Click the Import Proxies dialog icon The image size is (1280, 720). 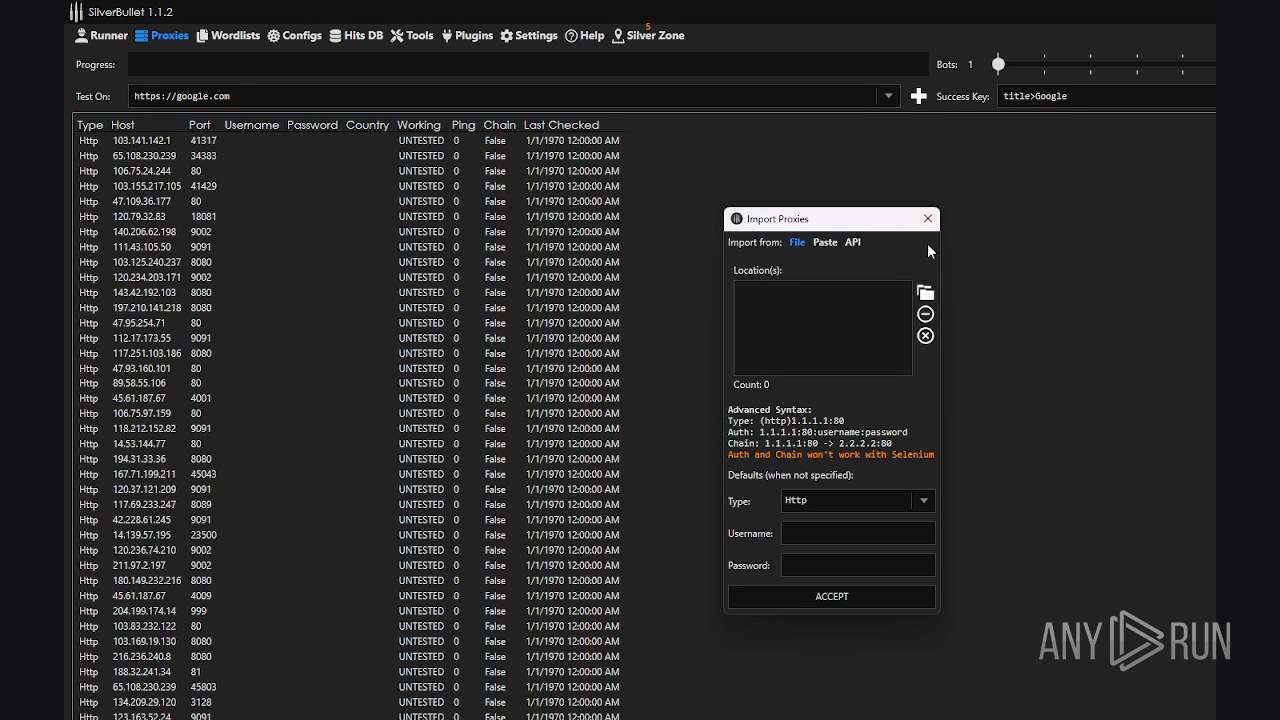tap(737, 219)
